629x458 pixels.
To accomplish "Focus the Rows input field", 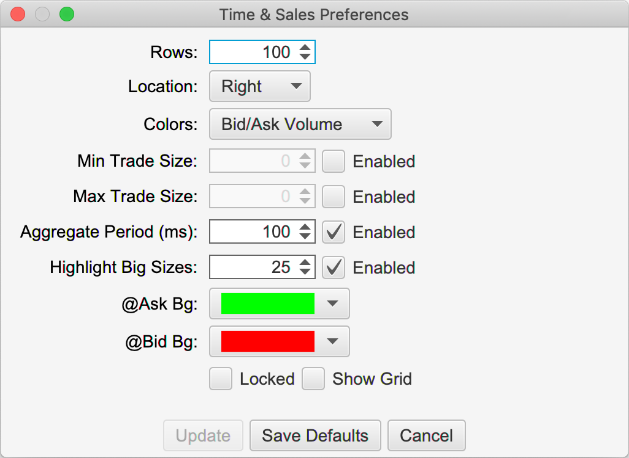I will click(252, 52).
